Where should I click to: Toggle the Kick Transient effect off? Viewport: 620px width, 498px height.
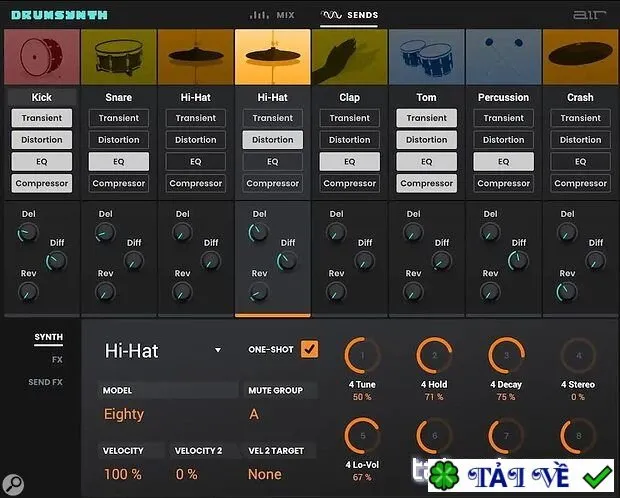pos(42,118)
